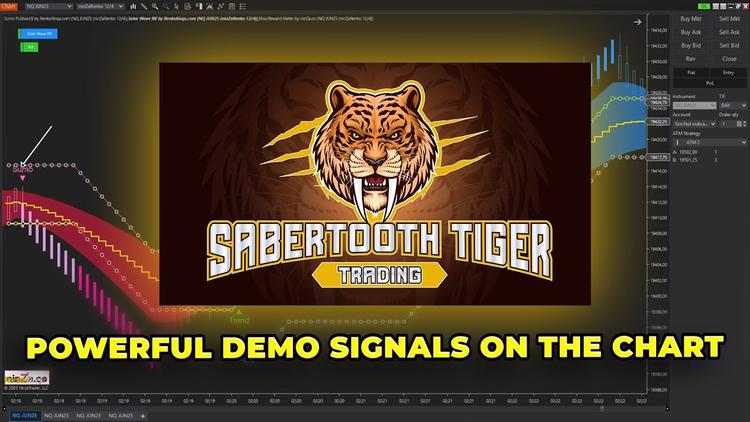The height and width of the screenshot is (422, 750).
Task: Open the ATM Strategy dropdown
Action: (710, 142)
